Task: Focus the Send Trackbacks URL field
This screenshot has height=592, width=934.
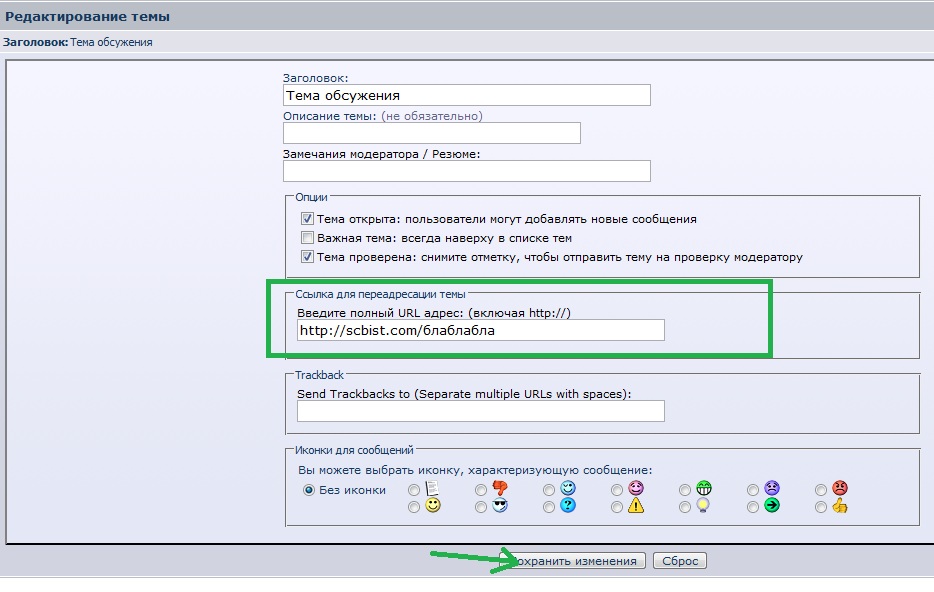Action: pos(480,411)
